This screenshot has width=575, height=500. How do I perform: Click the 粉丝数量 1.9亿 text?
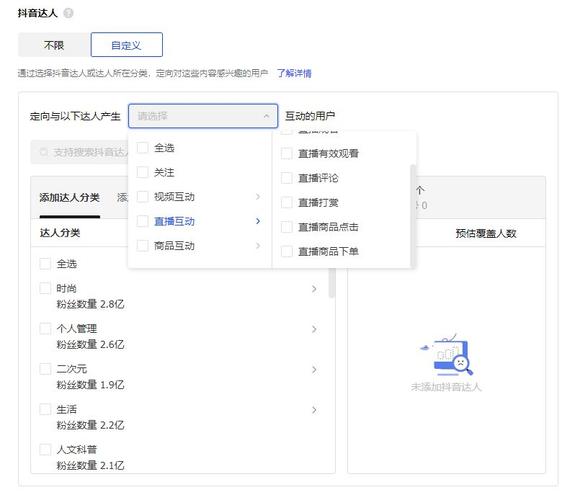click(x=90, y=385)
